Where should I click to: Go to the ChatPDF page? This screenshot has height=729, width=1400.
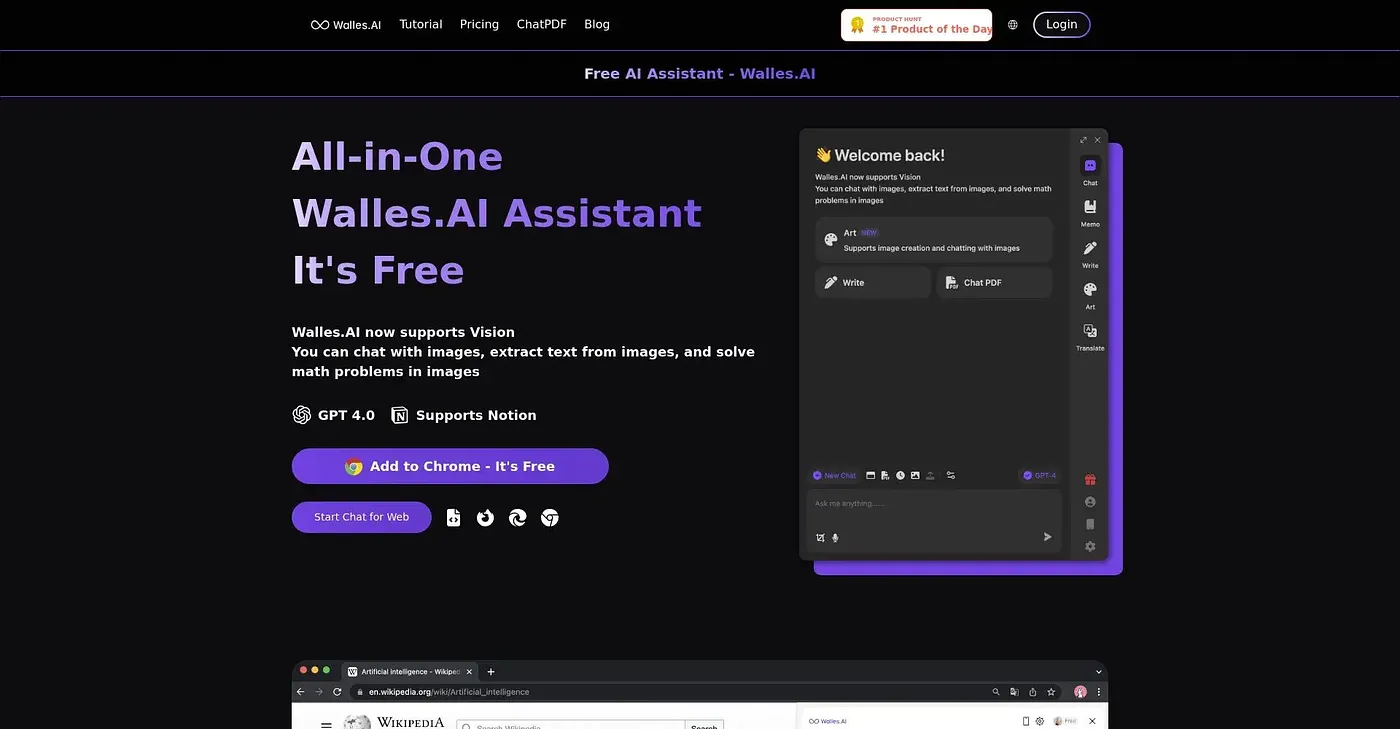541,24
